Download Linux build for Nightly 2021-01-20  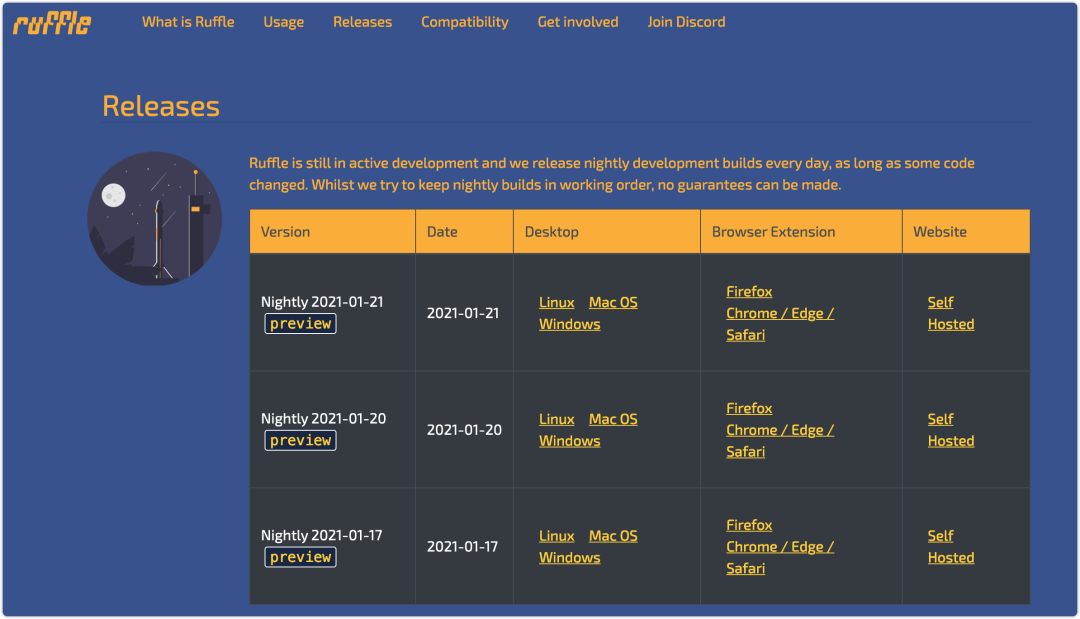click(557, 419)
